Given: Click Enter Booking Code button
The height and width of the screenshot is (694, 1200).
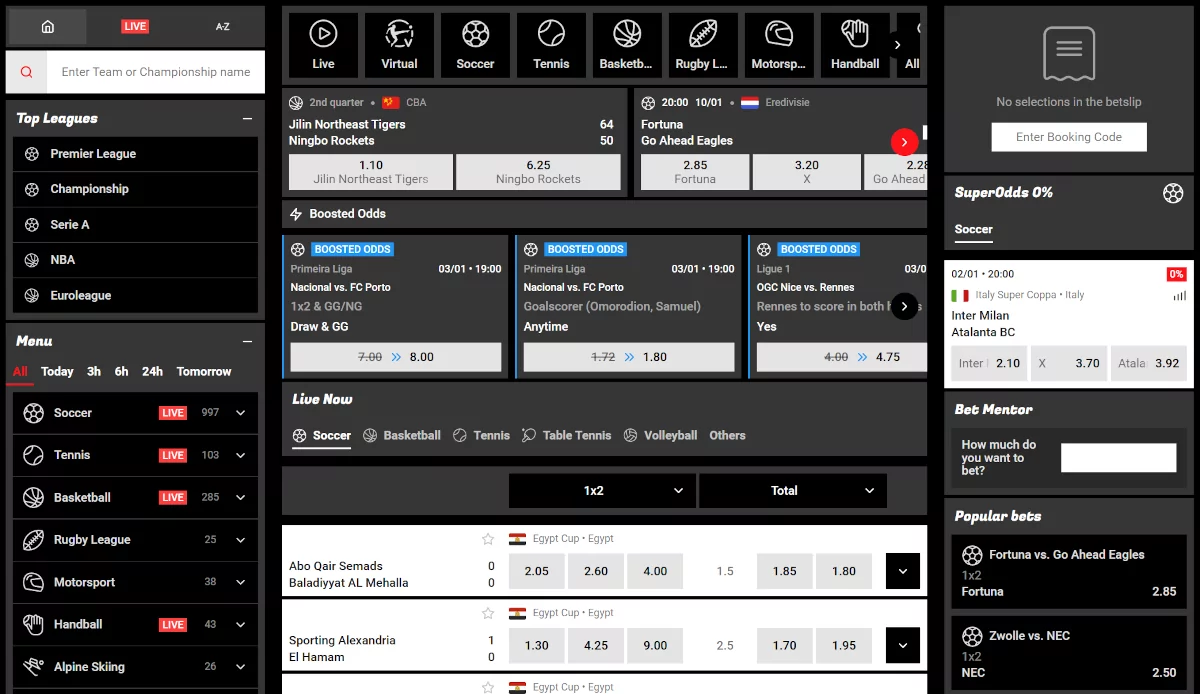Looking at the screenshot, I should coord(1069,137).
